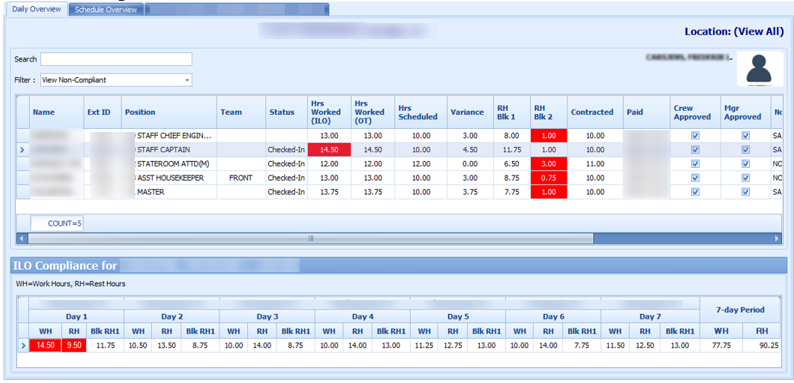
Task: Sort by the Paid column header
Action: click(x=647, y=112)
